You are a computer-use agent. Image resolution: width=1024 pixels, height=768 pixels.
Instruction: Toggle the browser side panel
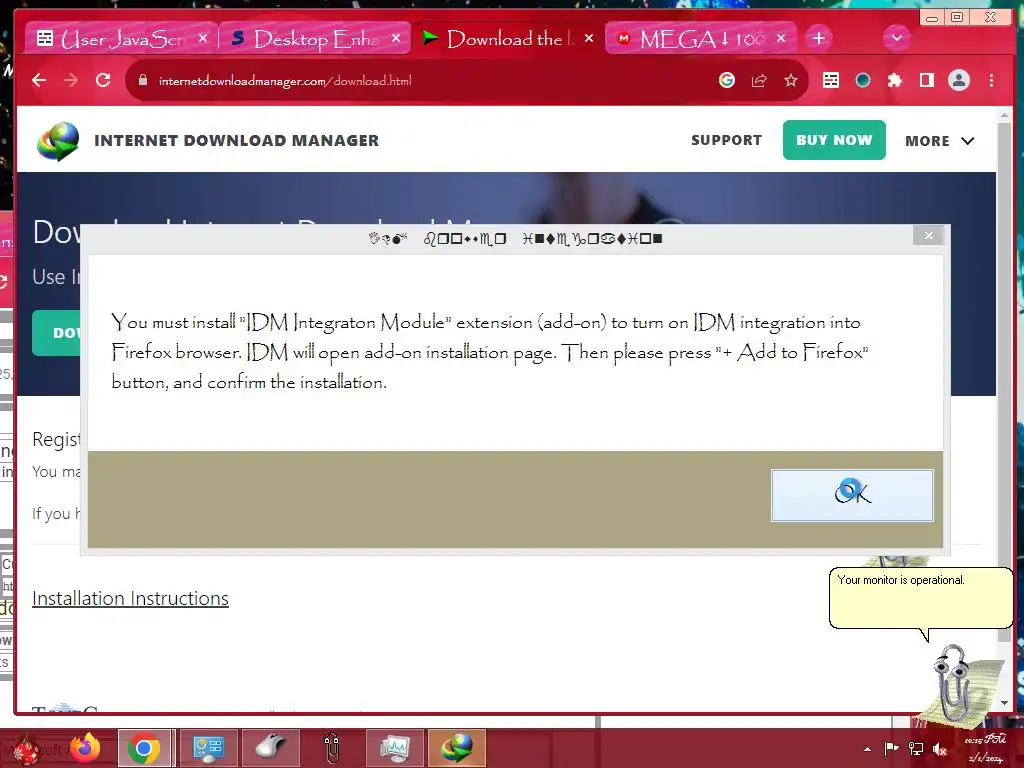pyautogui.click(x=927, y=80)
